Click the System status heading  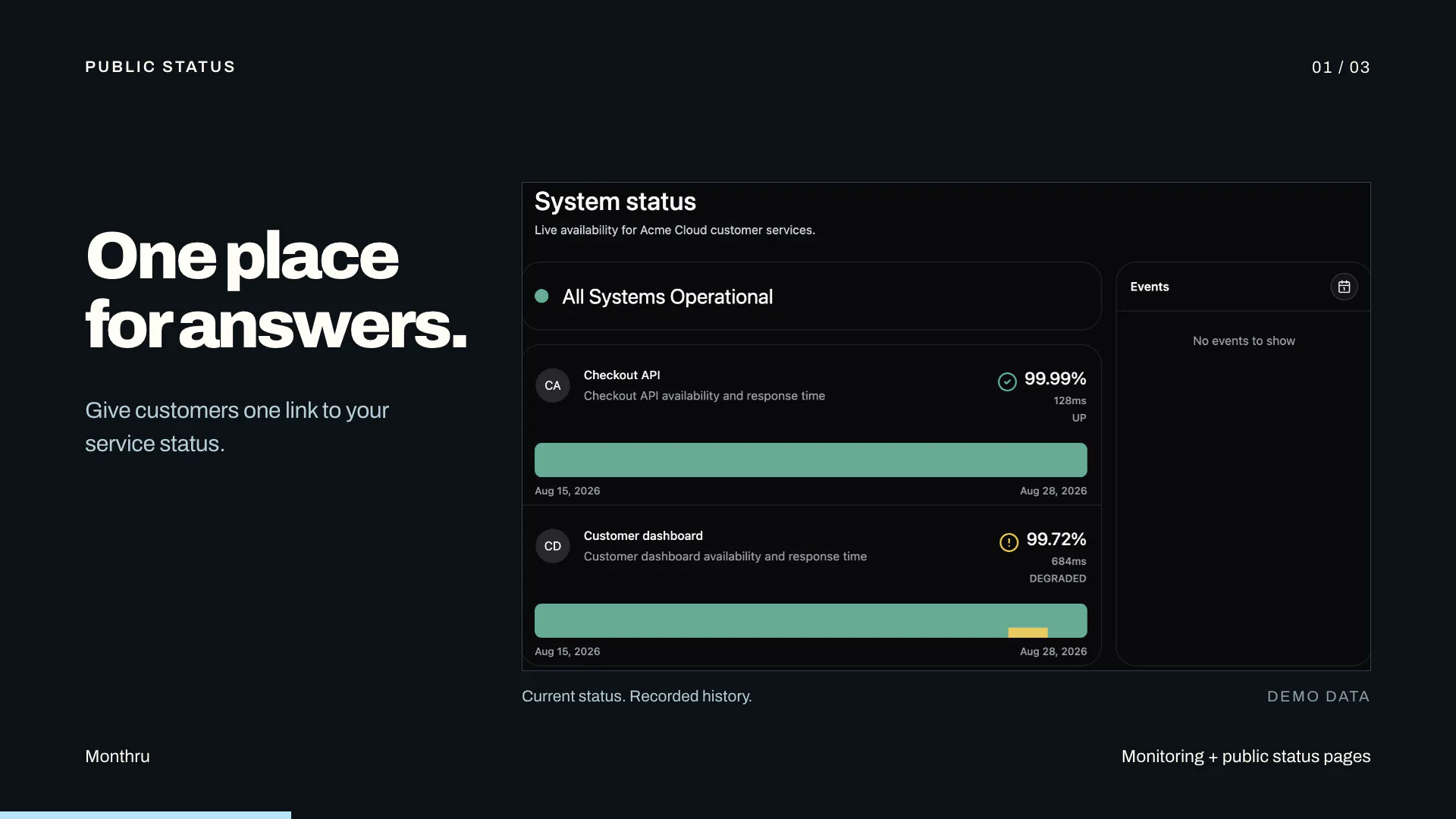tap(615, 202)
